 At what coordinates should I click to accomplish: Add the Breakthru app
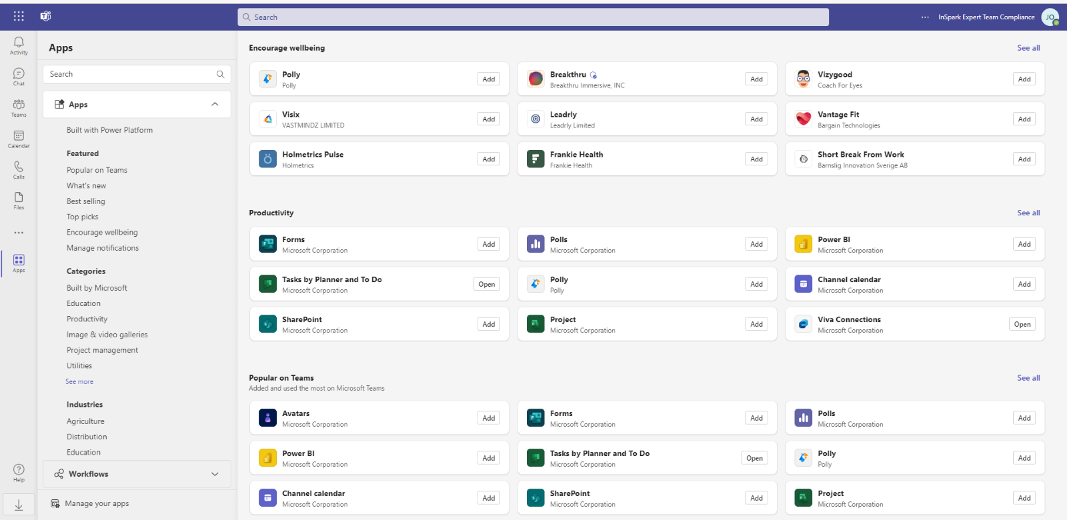point(756,79)
